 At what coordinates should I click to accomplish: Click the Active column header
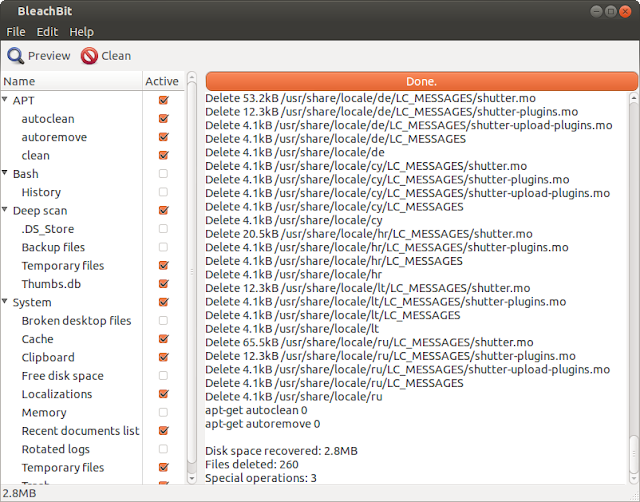pyautogui.click(x=163, y=81)
